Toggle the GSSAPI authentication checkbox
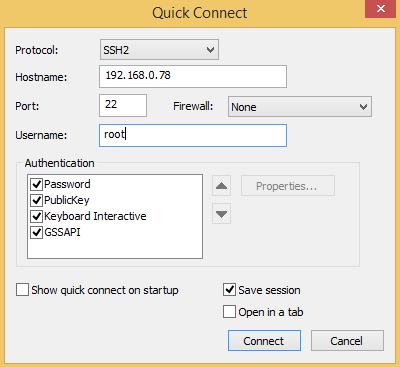The image size is (400, 367). 36,232
